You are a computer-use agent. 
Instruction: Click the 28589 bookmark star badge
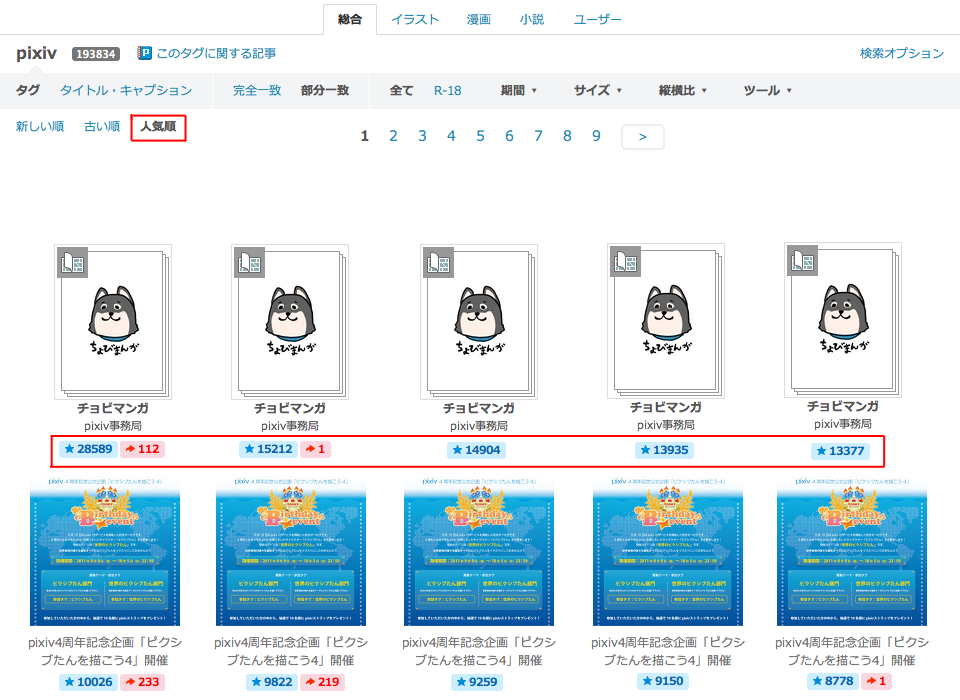click(x=88, y=449)
